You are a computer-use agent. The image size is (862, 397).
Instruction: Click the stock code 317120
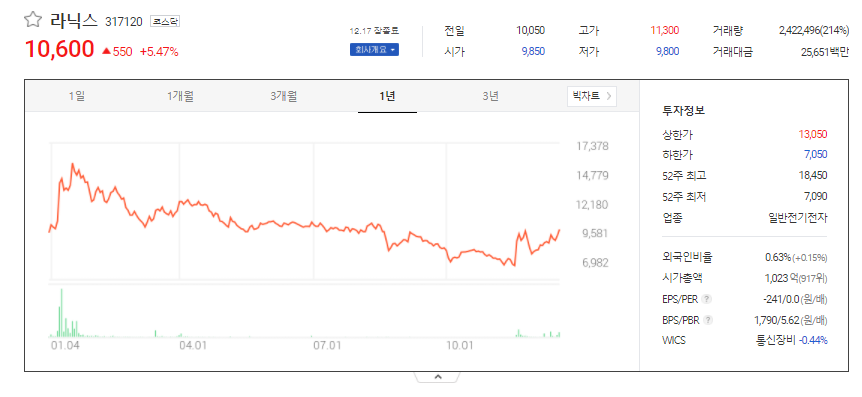[124, 22]
